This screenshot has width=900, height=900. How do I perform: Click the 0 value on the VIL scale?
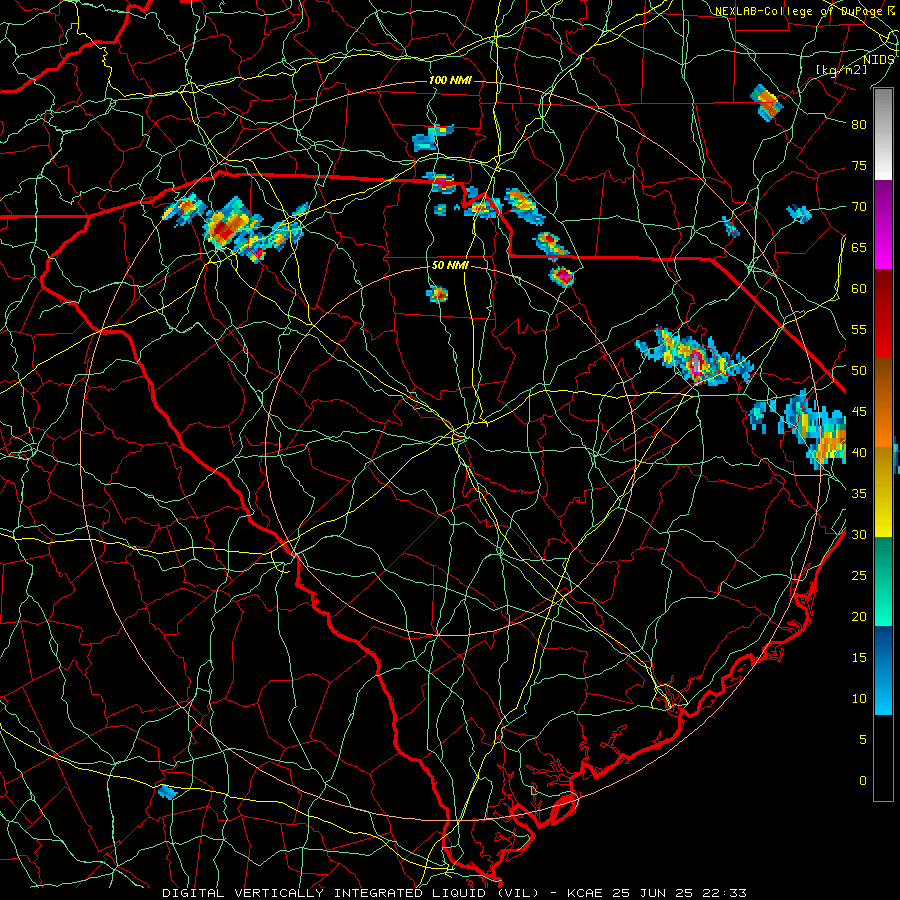coord(863,781)
